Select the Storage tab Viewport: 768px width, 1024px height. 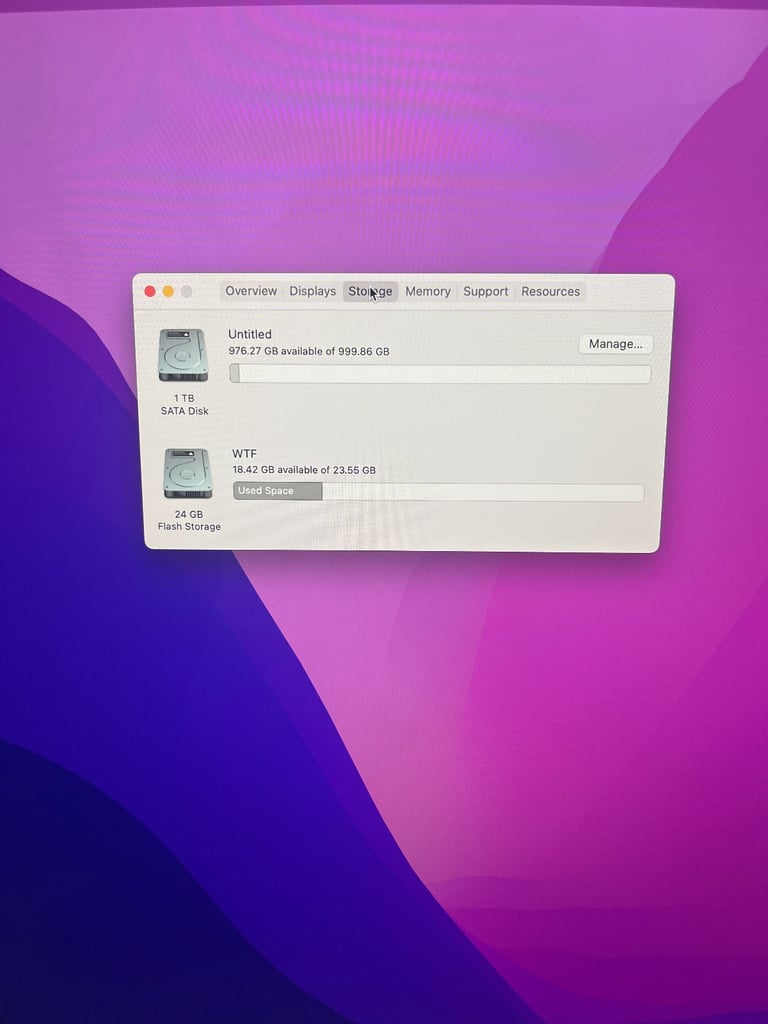370,291
